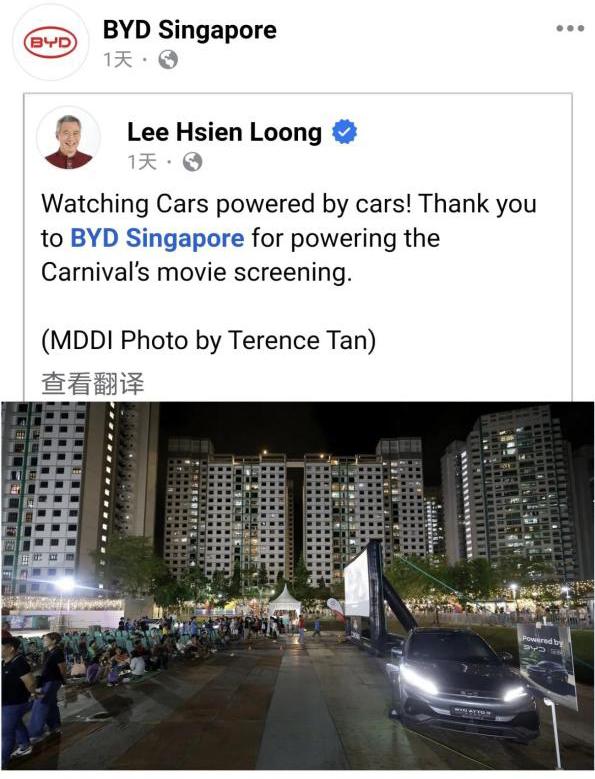This screenshot has width=595, height=779.
Task: Open the three-dot post options menu
Action: coord(570,28)
